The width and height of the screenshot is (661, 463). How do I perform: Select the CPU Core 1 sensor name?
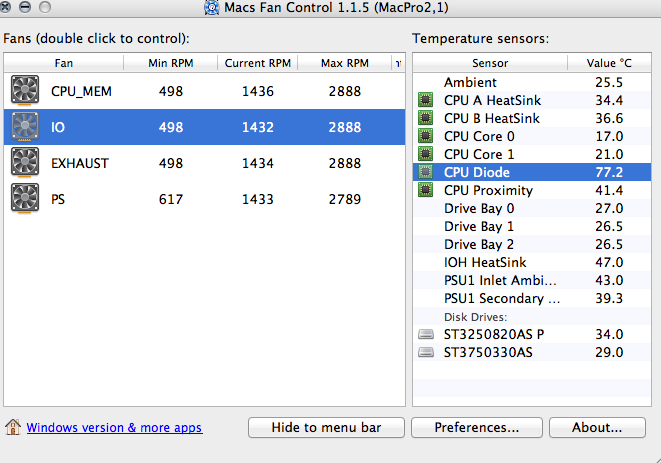(x=479, y=154)
